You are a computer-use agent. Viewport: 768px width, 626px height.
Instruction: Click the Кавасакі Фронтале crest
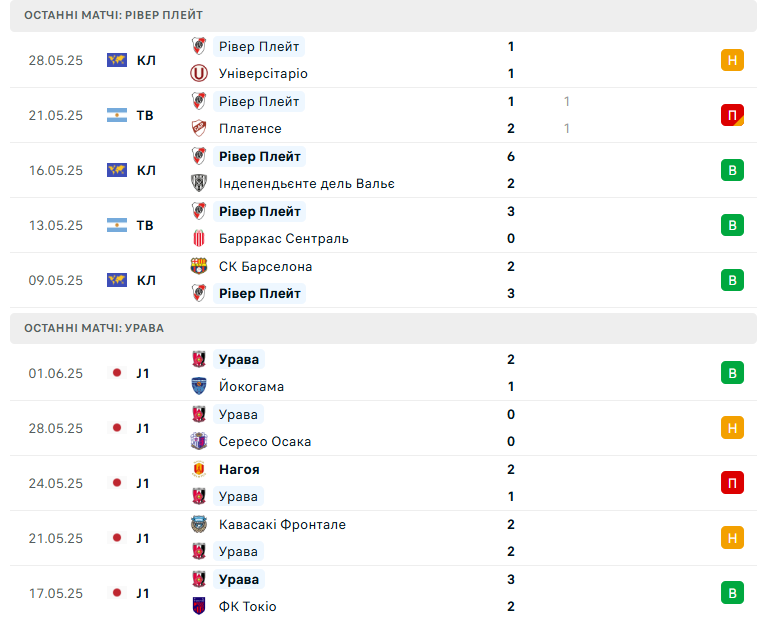199,524
